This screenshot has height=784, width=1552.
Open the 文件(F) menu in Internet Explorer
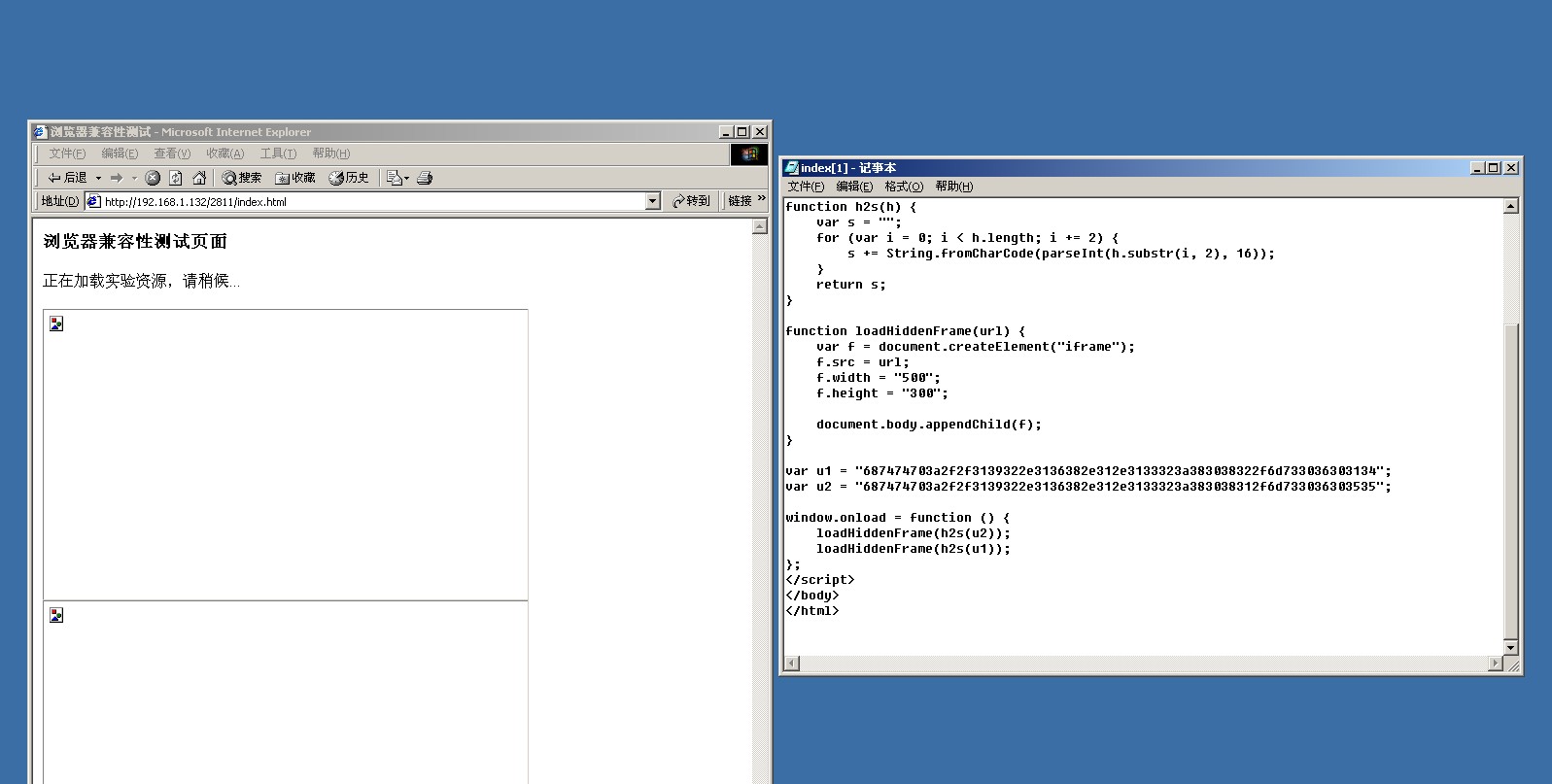(67, 153)
